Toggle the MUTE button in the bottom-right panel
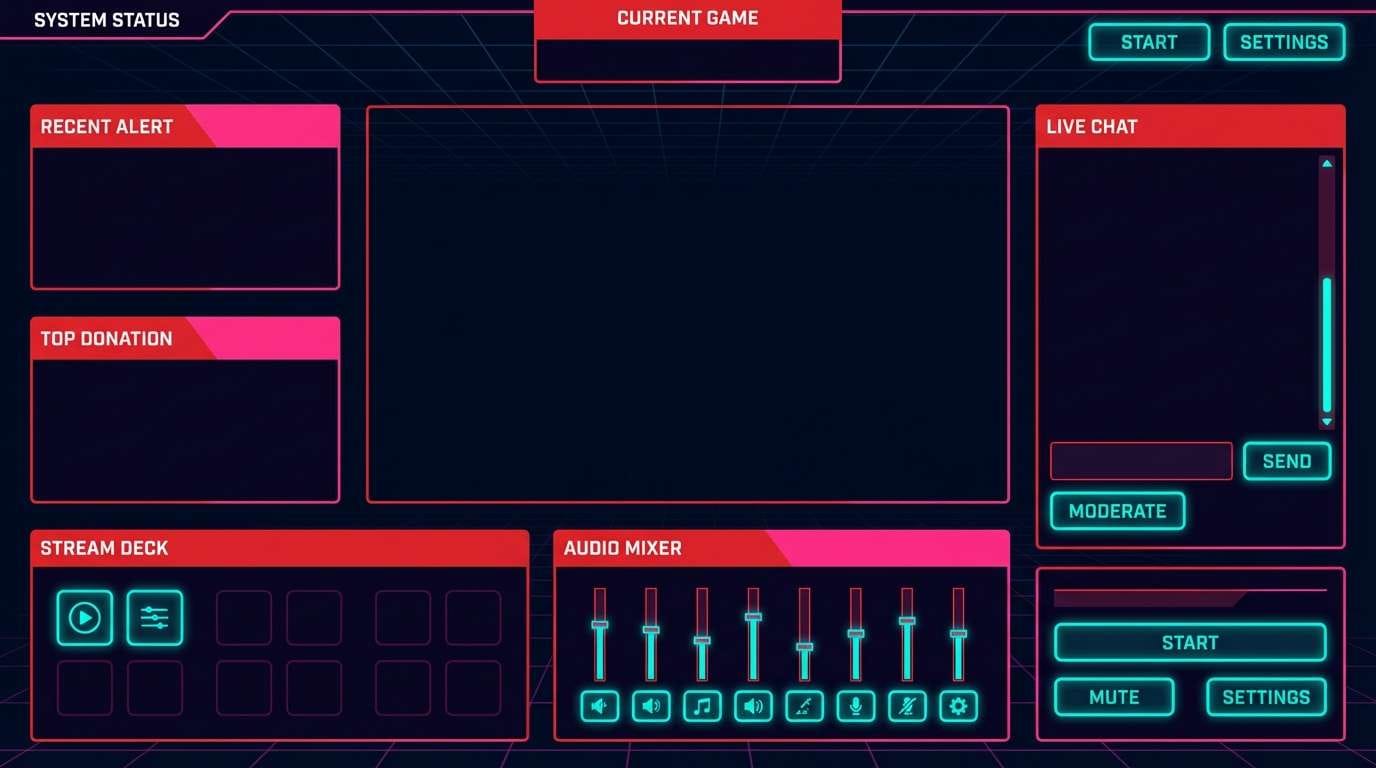The height and width of the screenshot is (768, 1376). point(1114,697)
